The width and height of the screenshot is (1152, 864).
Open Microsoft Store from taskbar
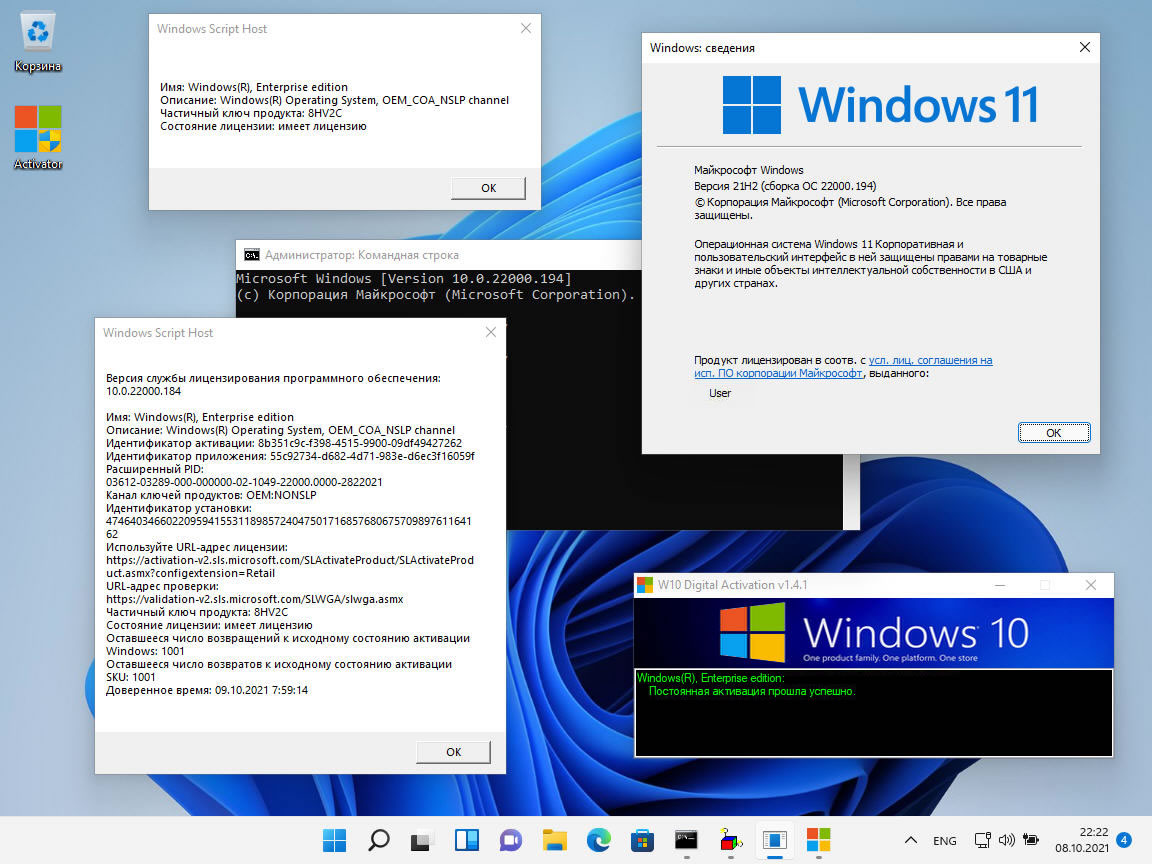point(643,840)
